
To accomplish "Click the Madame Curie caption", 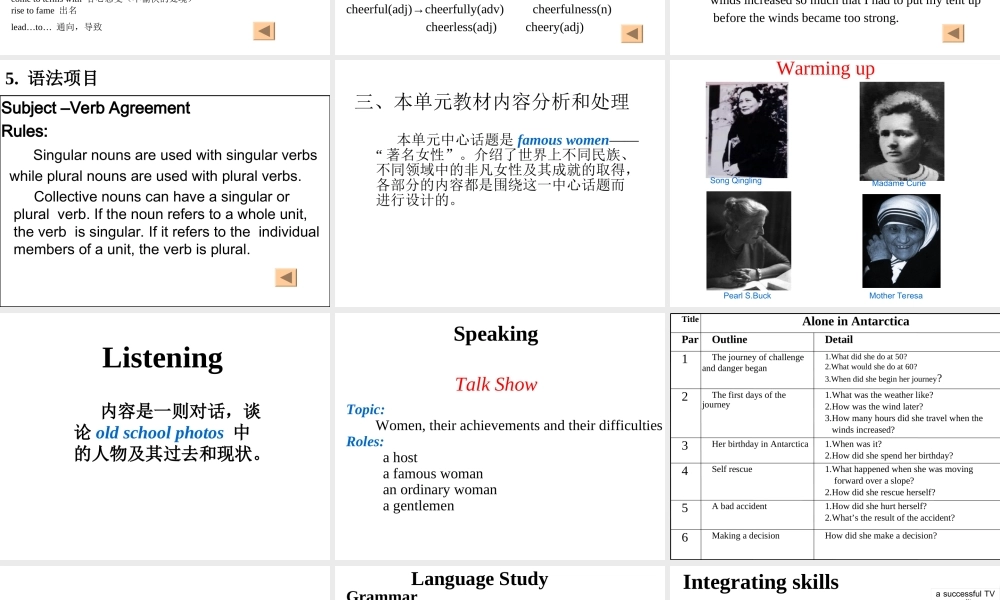I will click(899, 183).
